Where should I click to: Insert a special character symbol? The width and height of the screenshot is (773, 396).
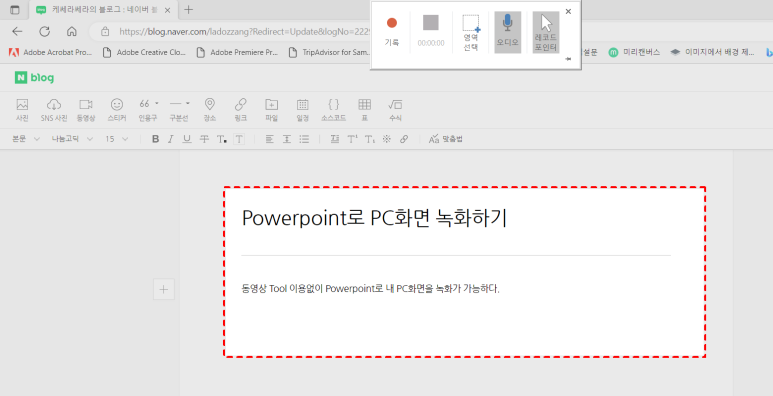pos(387,139)
